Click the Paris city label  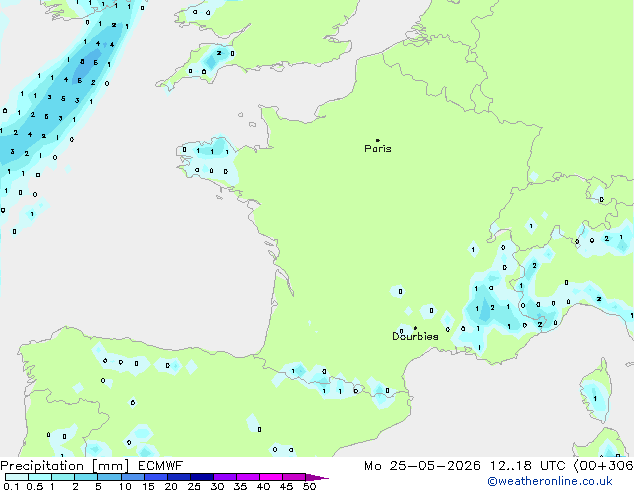[378, 149]
